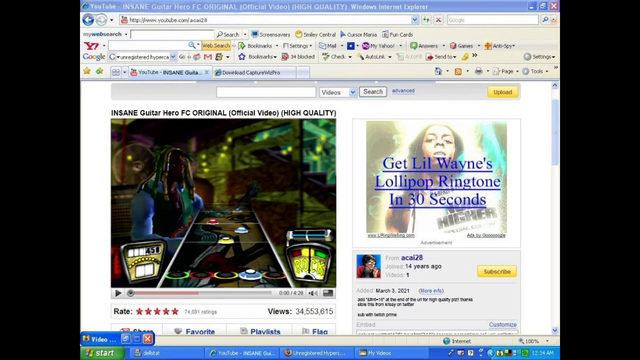640x360 pixels.
Task: Click the YouTube search input field
Action: (x=266, y=92)
